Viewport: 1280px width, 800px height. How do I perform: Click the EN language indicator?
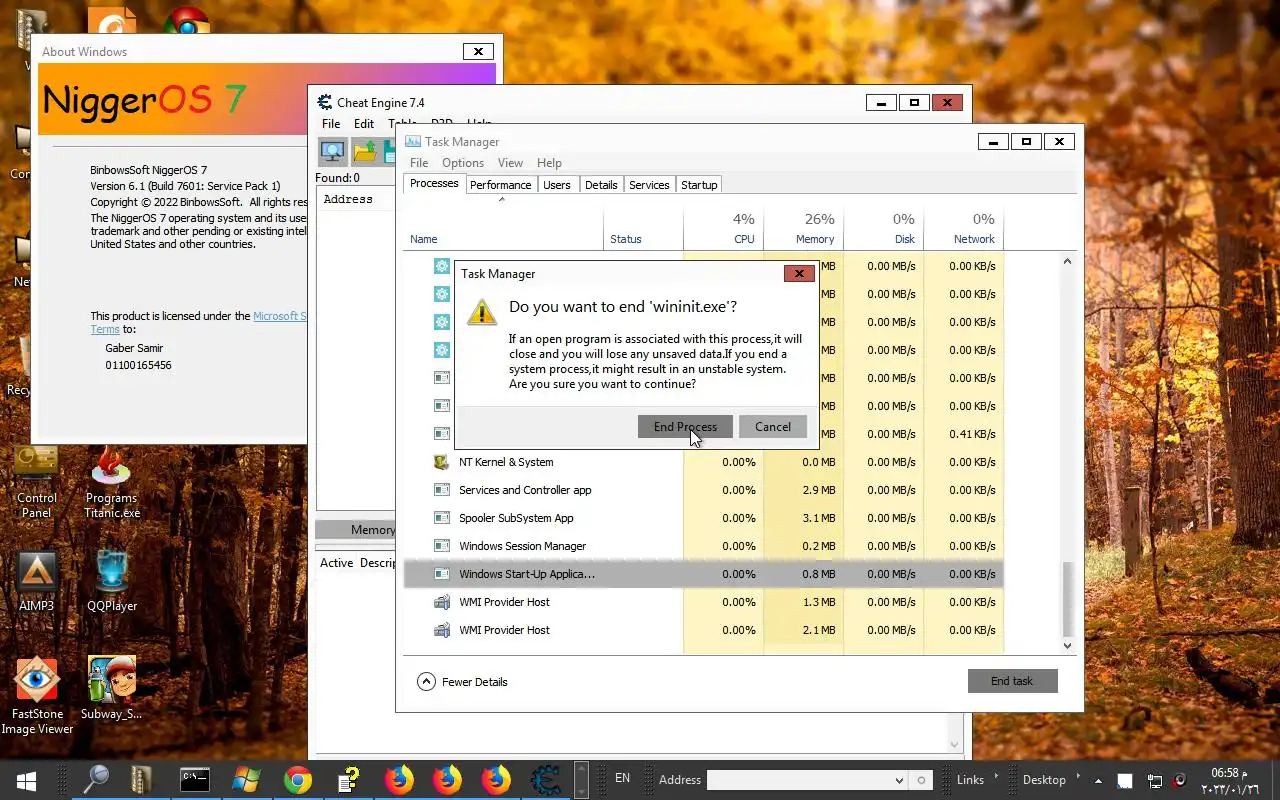622,778
